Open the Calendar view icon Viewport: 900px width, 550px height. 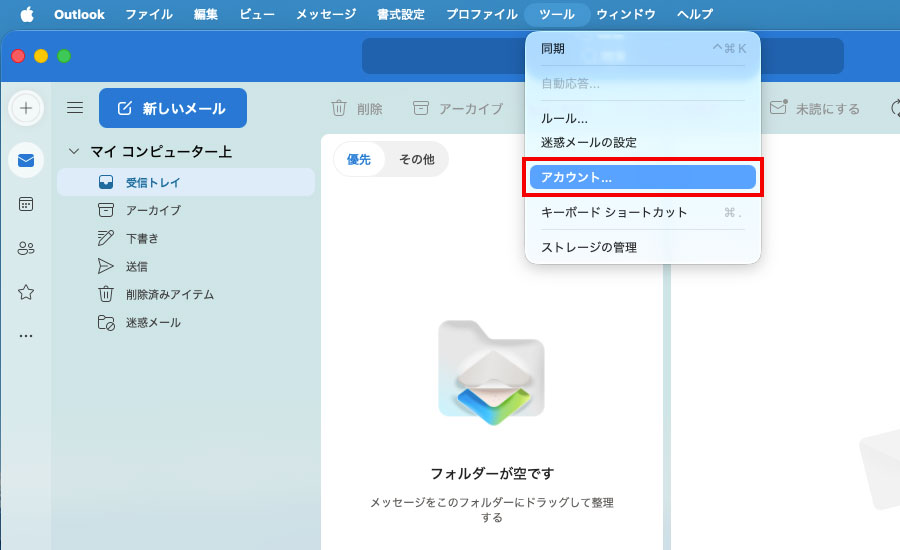click(26, 204)
